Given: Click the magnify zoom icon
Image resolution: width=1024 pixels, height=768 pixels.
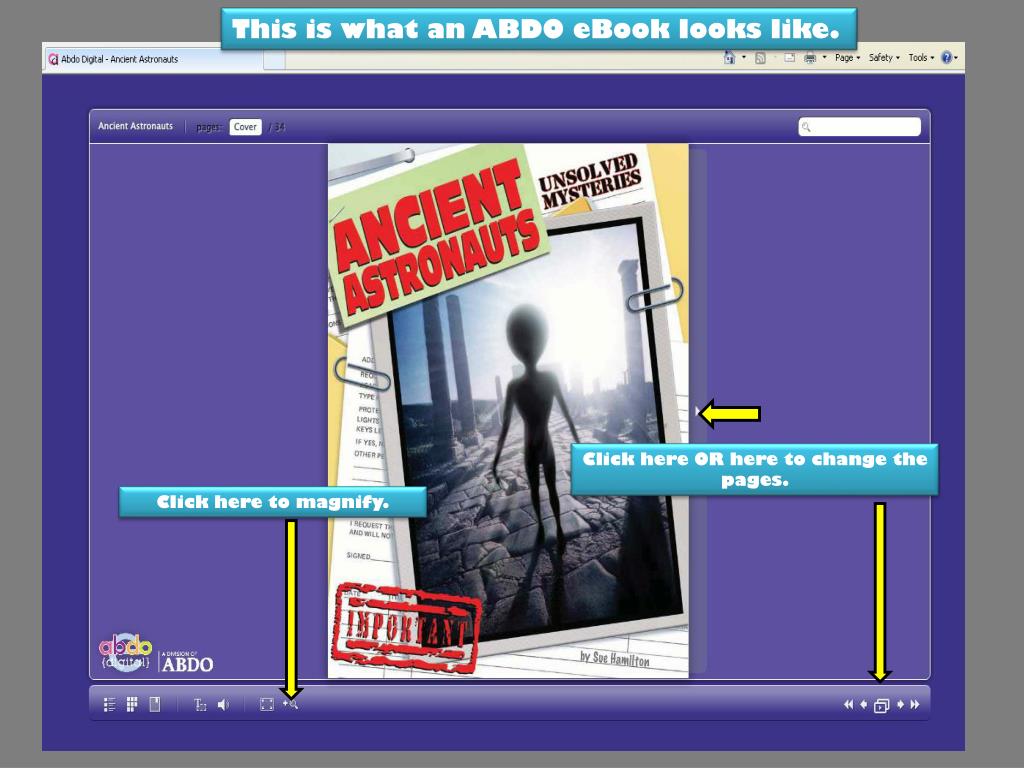Looking at the screenshot, I should click(x=291, y=704).
